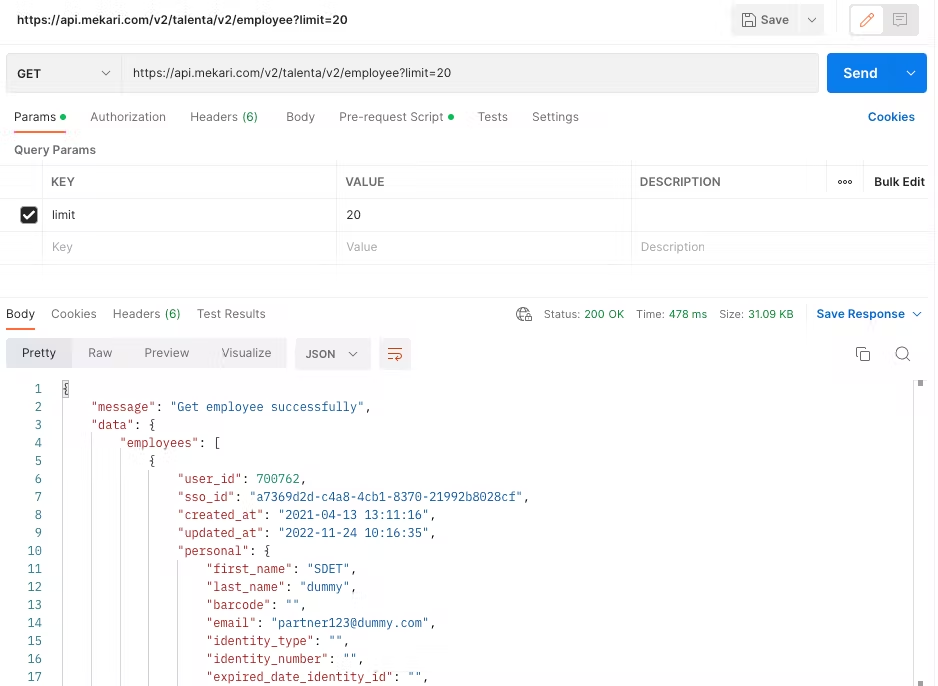Switch to Visualize response view
The image size is (938, 686).
[246, 353]
